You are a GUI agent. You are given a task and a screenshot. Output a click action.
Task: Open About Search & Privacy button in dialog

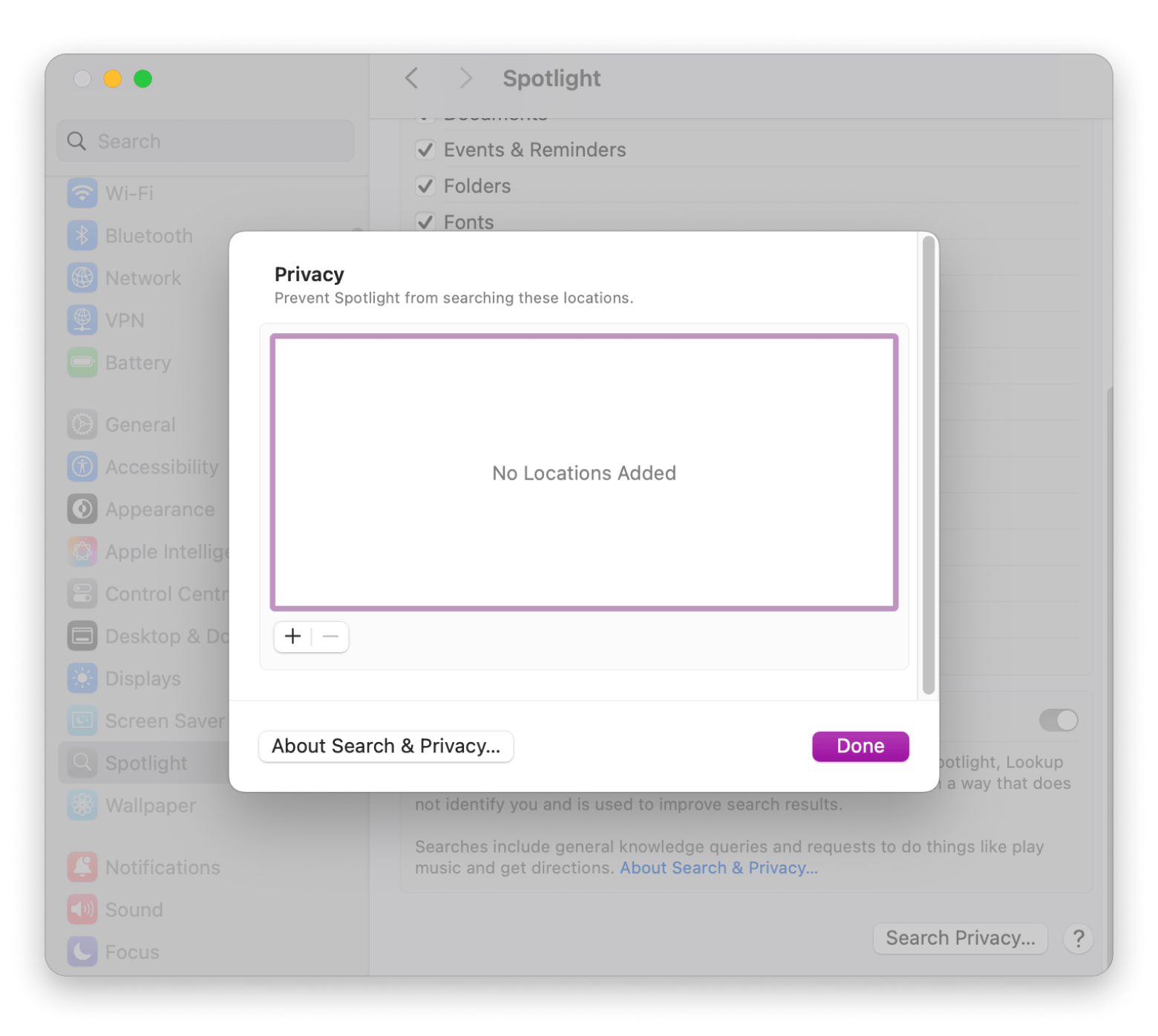[386, 746]
